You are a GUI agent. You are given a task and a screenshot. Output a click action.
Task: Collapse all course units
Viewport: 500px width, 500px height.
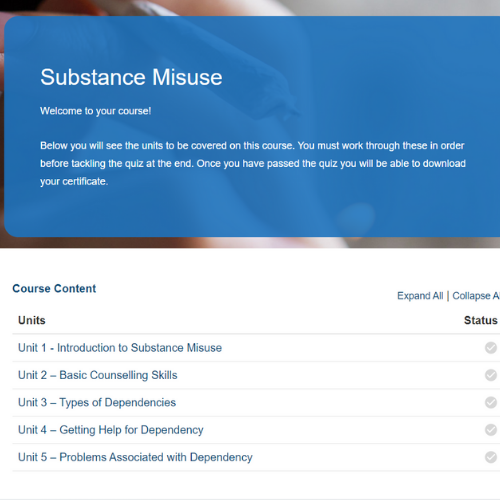click(476, 296)
